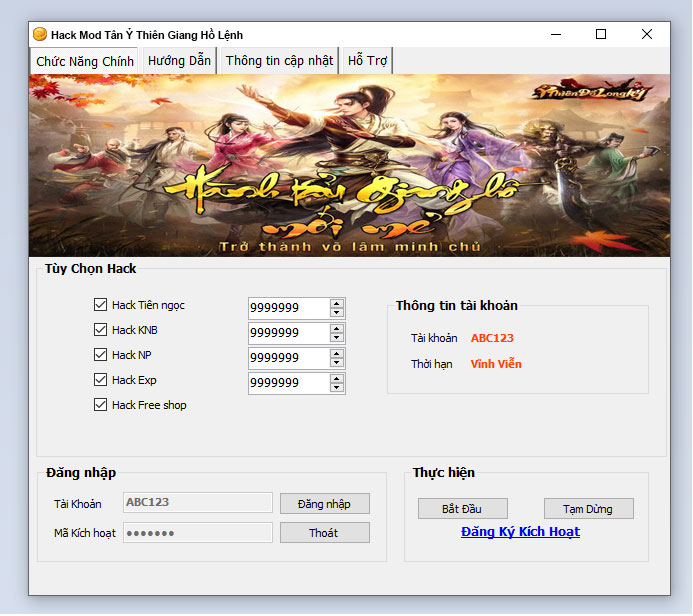
Task: Click the app icon in title bar
Action: tap(40, 34)
